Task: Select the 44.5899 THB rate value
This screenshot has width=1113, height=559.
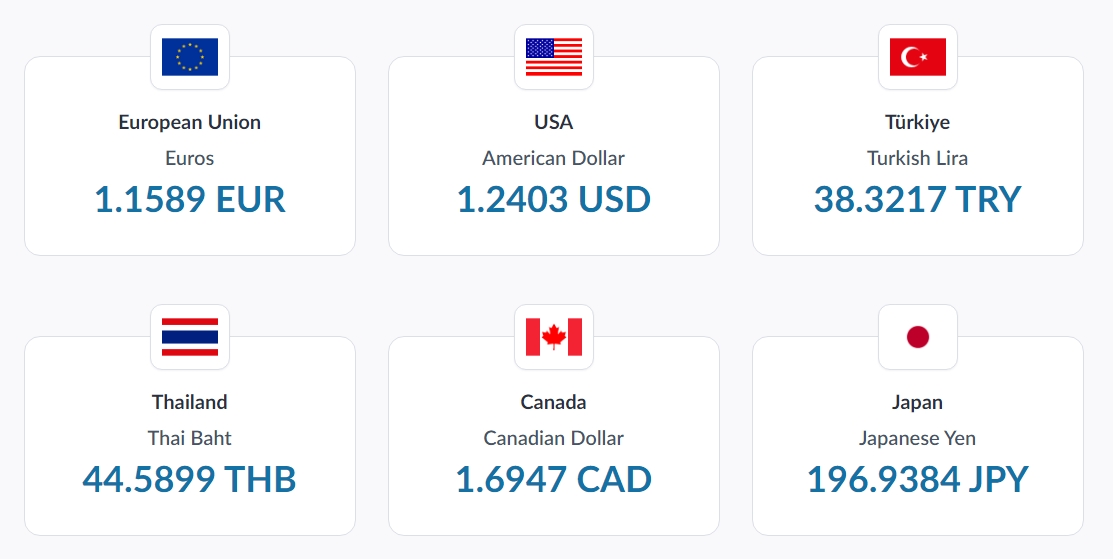Action: (190, 480)
